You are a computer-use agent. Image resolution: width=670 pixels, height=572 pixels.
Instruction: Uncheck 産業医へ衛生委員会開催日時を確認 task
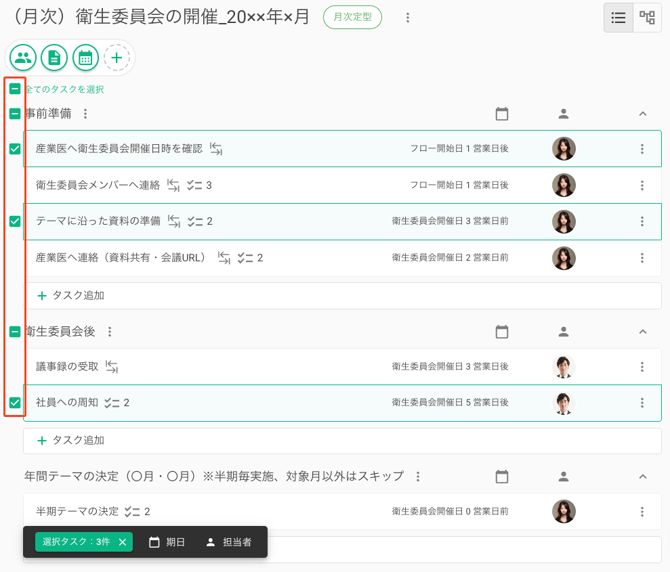[15, 149]
